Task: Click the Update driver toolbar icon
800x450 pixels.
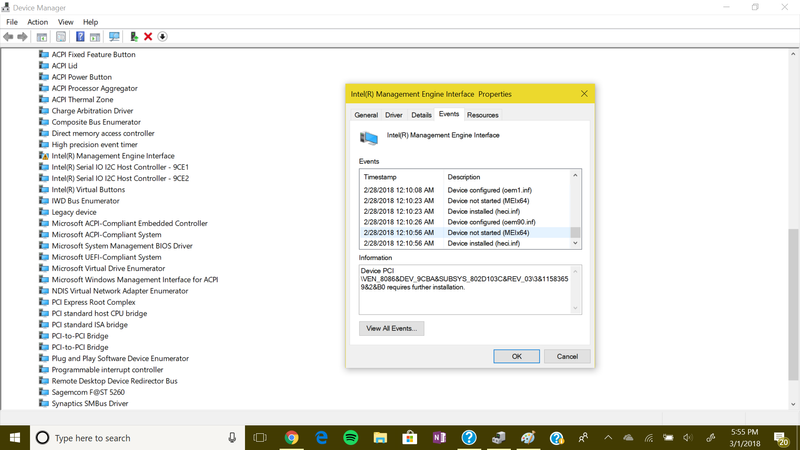Action: tap(134, 37)
